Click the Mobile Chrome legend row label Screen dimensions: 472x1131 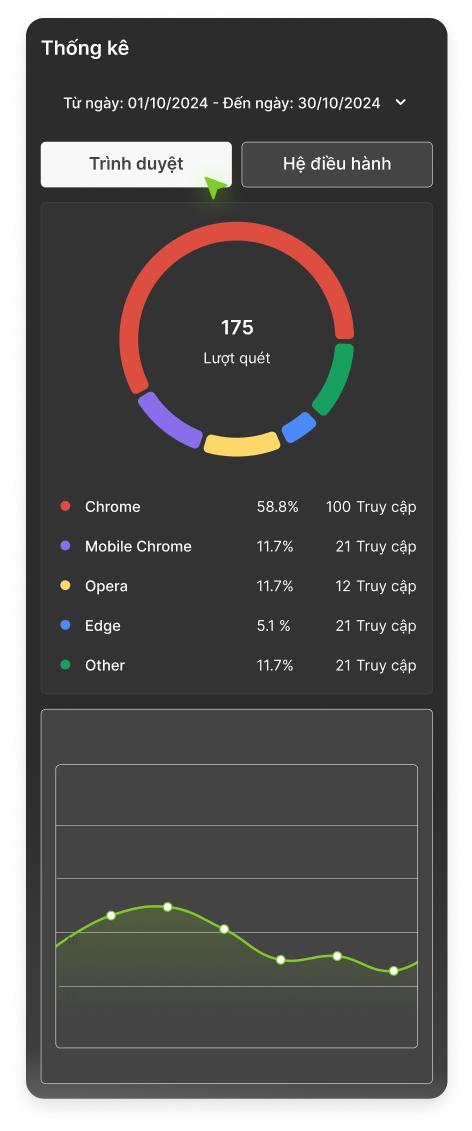[x=139, y=547]
